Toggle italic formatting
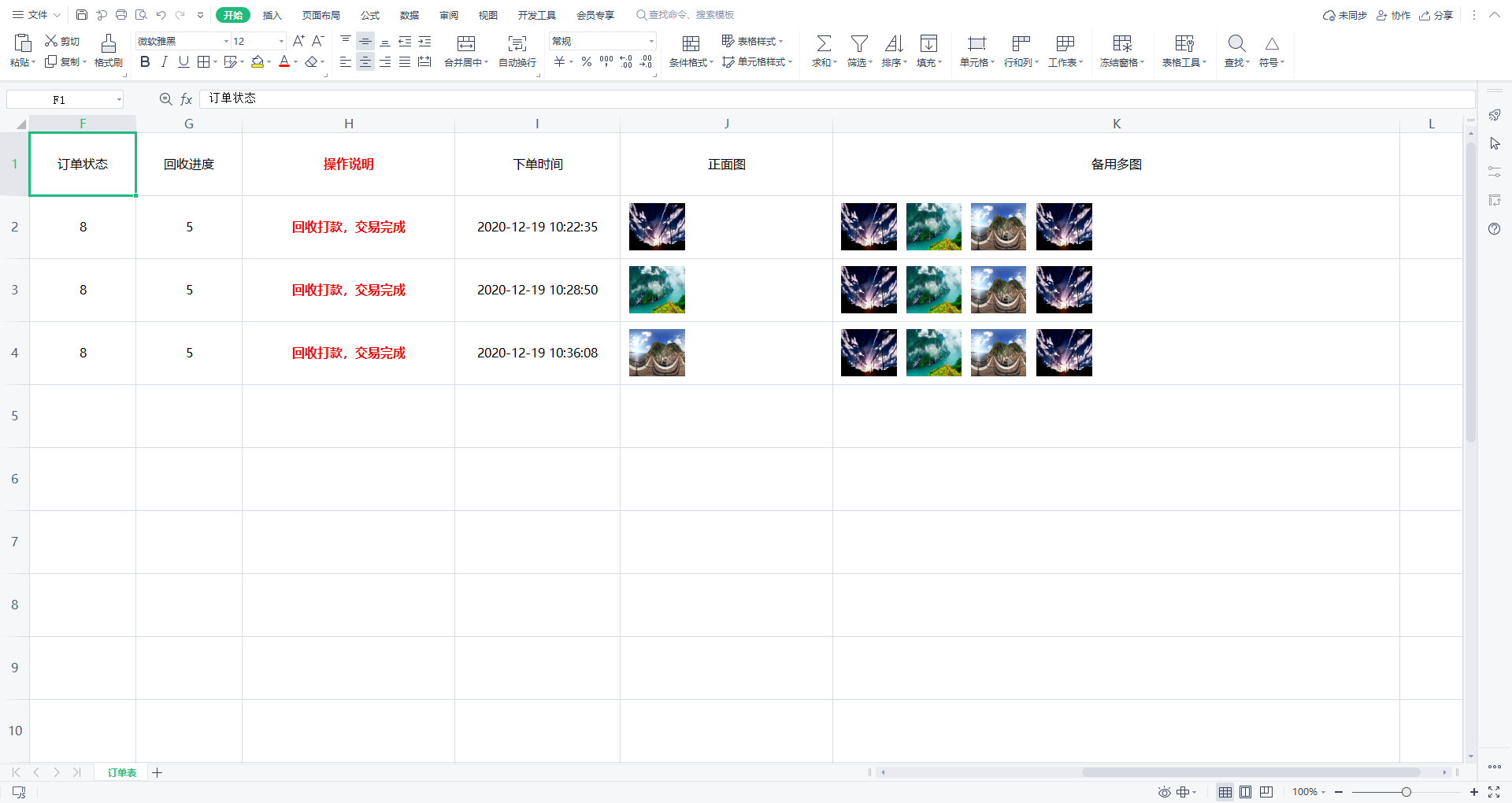This screenshot has width=1512, height=803. 164,61
